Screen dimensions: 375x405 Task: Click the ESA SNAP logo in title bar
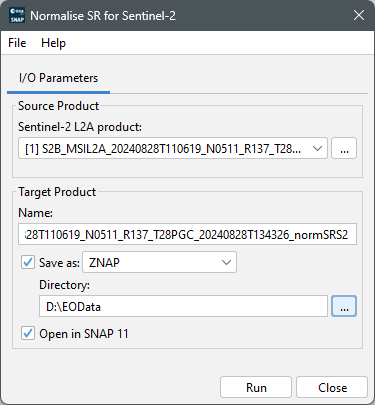[17, 15]
